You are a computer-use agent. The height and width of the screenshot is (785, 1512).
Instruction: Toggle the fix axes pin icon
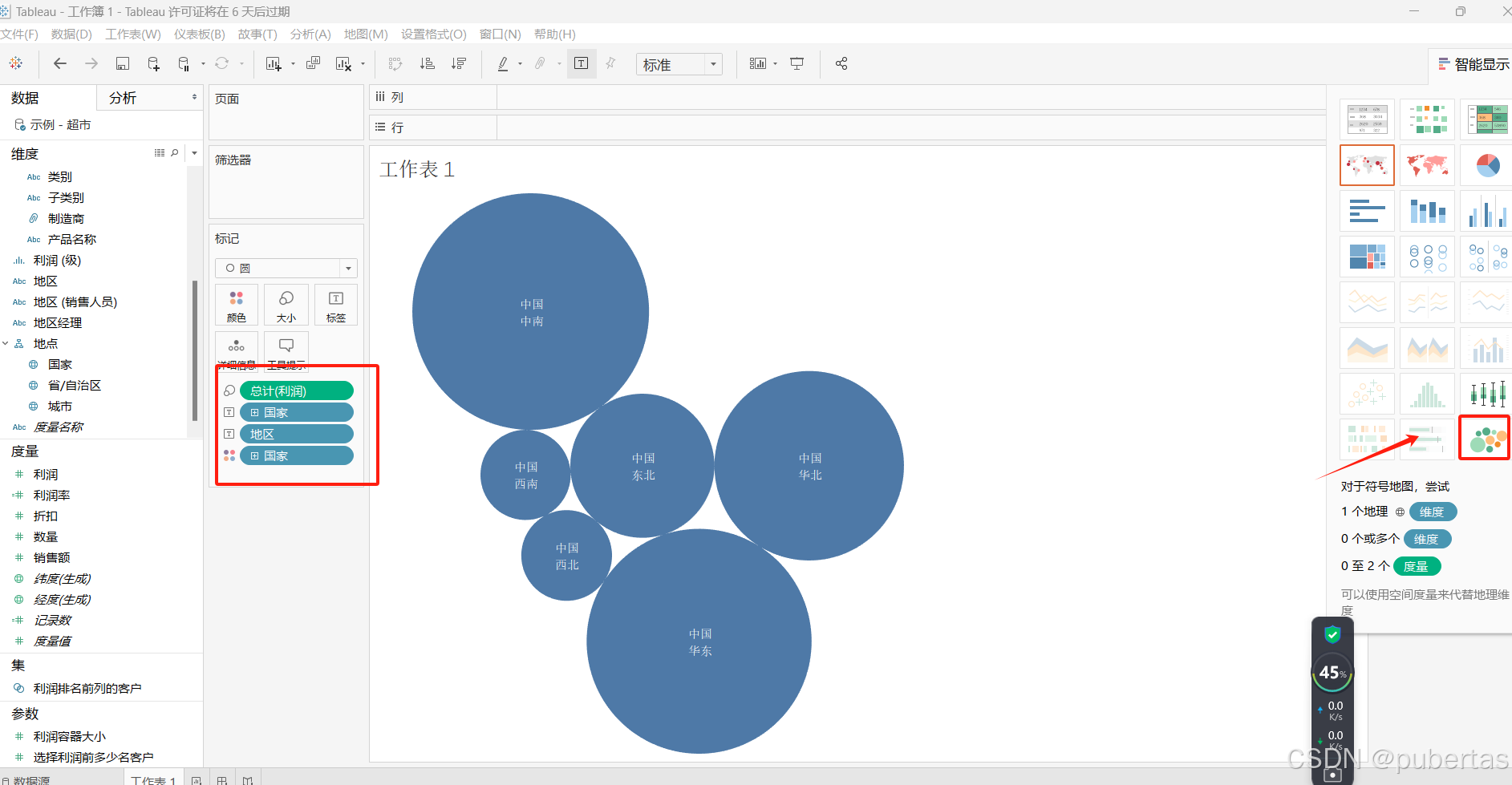click(x=610, y=63)
